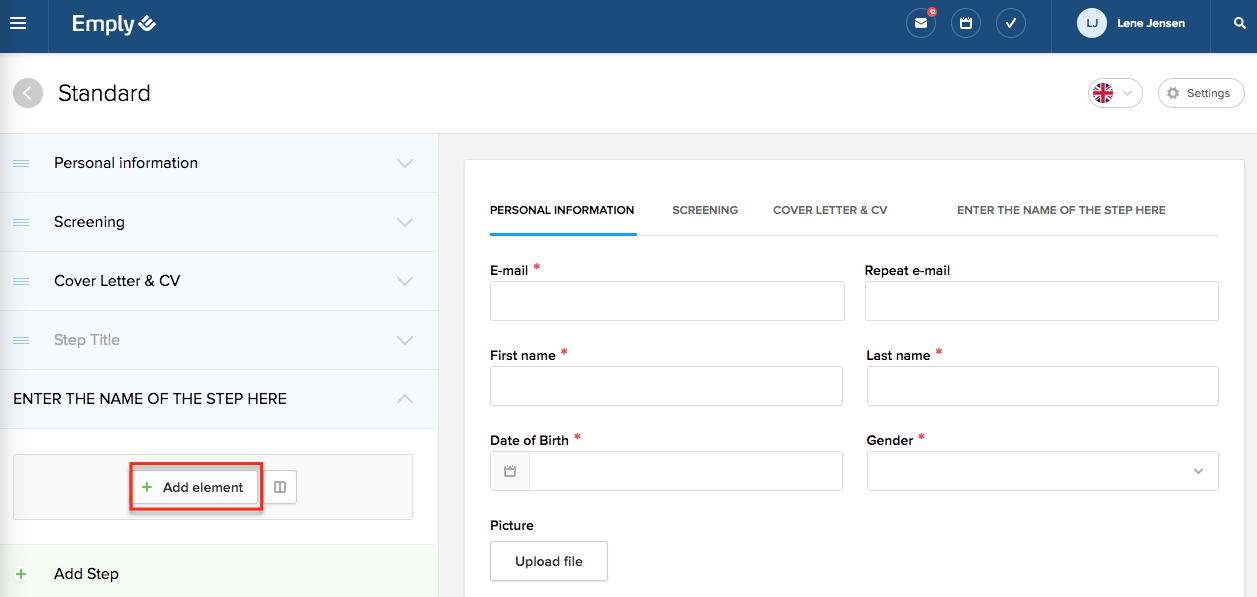This screenshot has width=1257, height=597.
Task: Expand the Screening step
Action: [405, 222]
